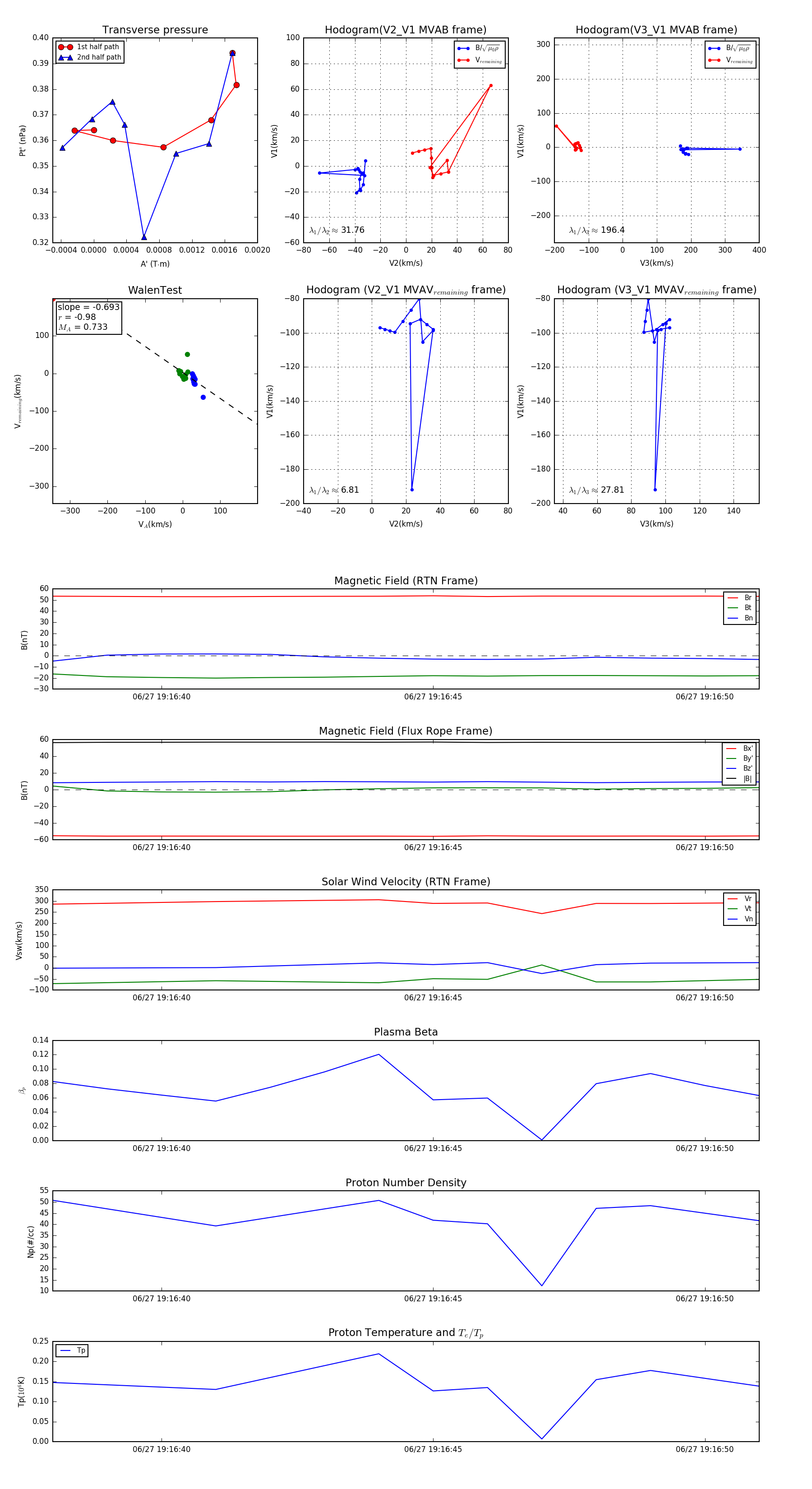Click the top-right red point in V2_V1 MVAB hodogram
The width and height of the screenshot is (812, 1489).
pyautogui.click(x=491, y=86)
